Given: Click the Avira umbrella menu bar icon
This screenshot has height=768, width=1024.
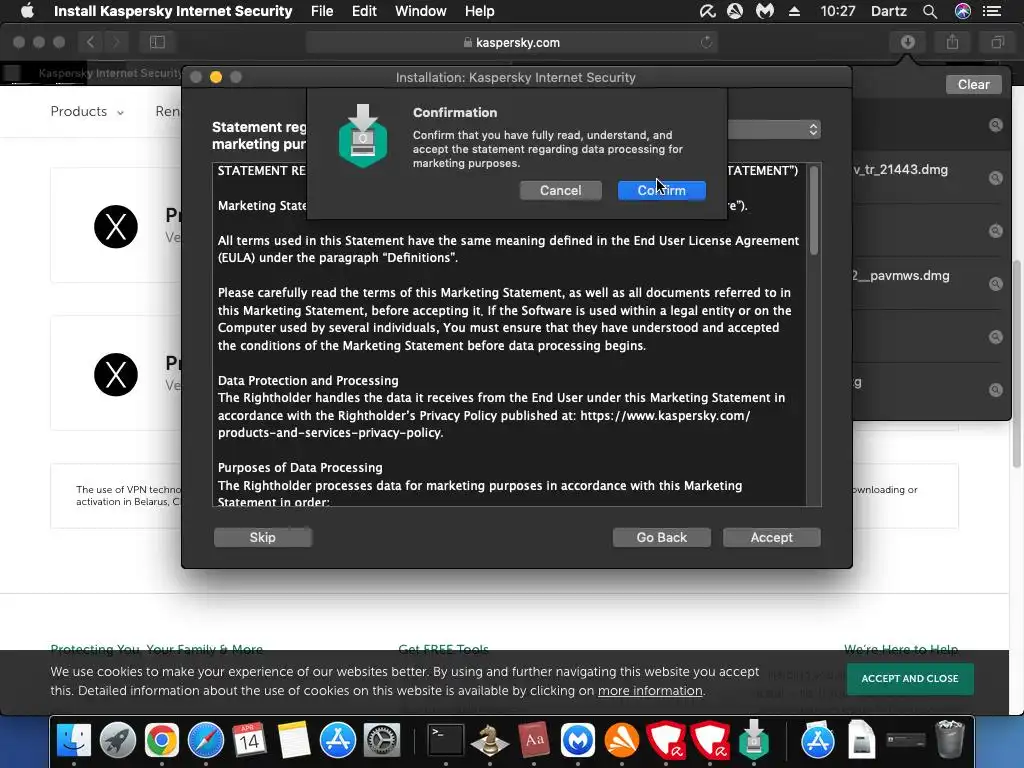Looking at the screenshot, I should 707,11.
